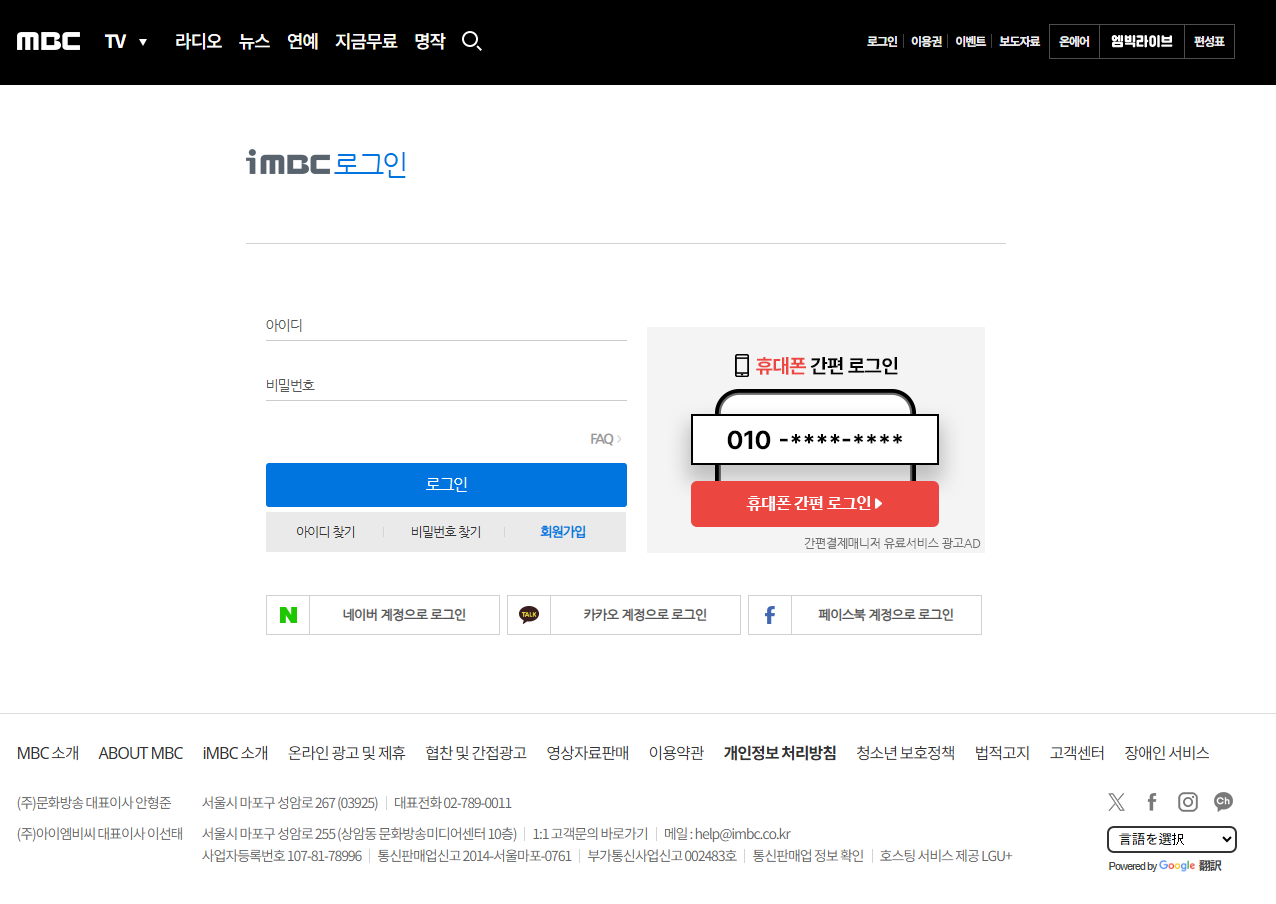Click 통신판매업 정보 확인 link

pos(808,856)
